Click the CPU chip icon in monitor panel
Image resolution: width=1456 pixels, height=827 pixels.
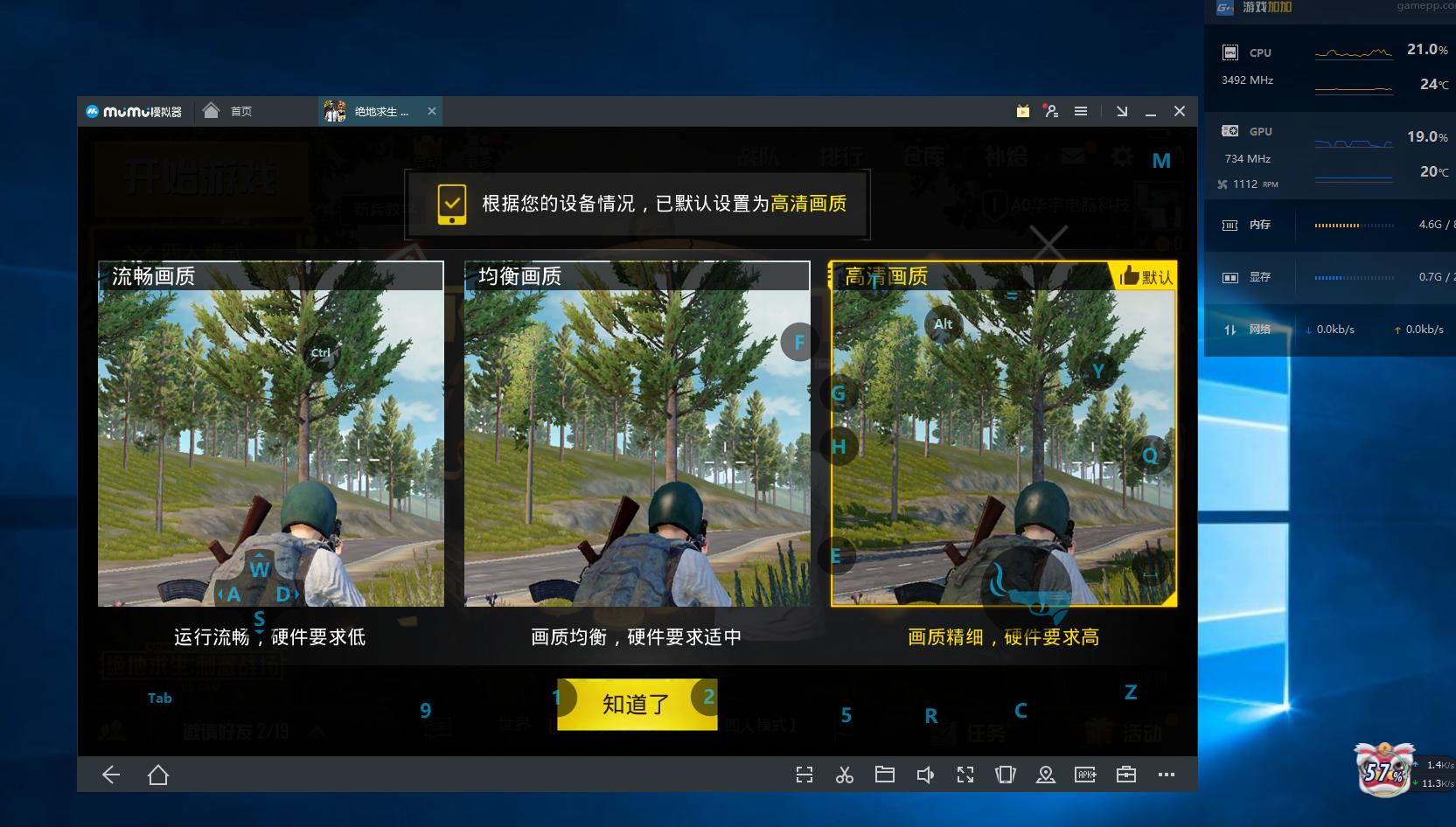pos(1230,52)
